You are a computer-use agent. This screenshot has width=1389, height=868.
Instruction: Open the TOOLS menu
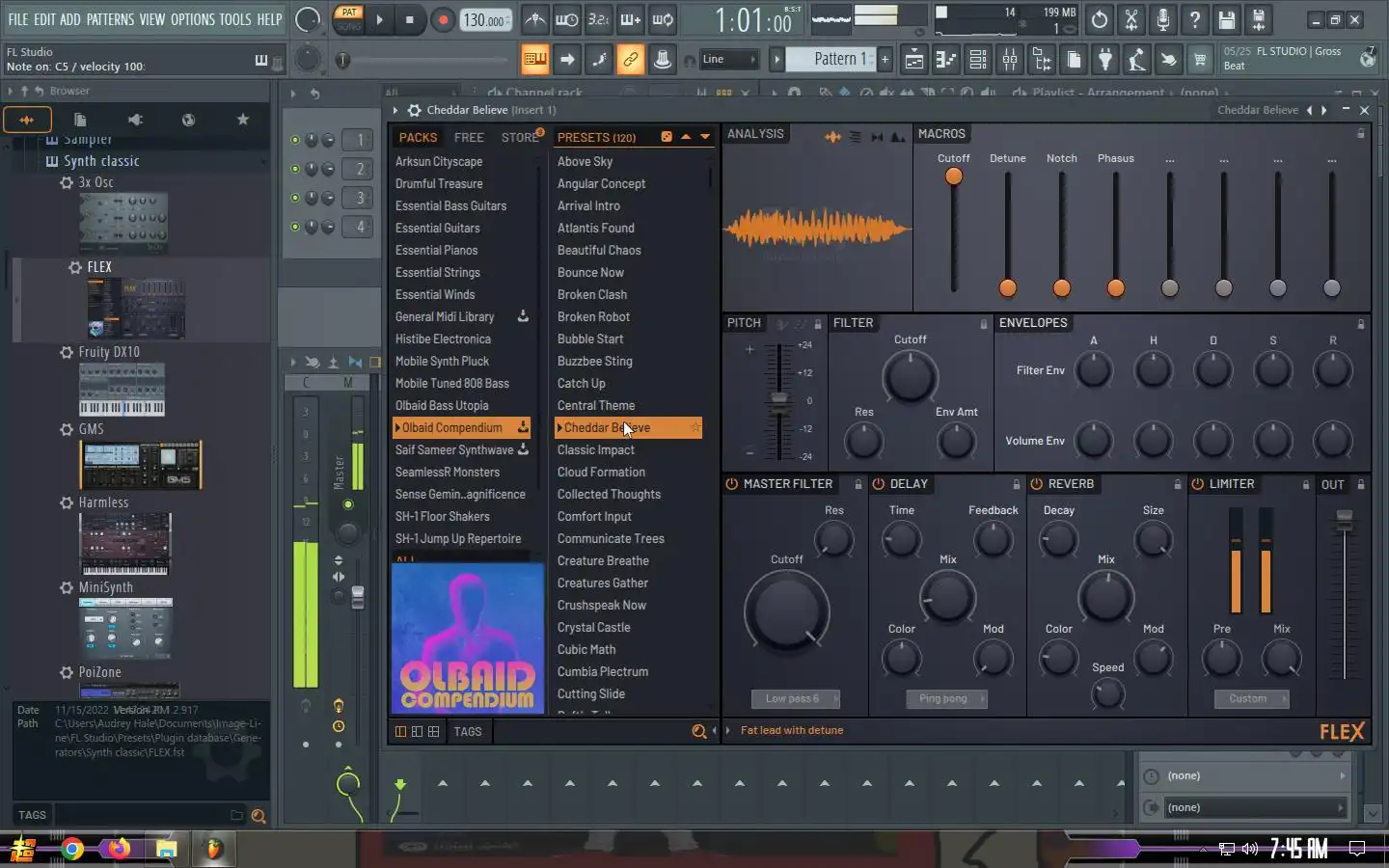[x=234, y=19]
